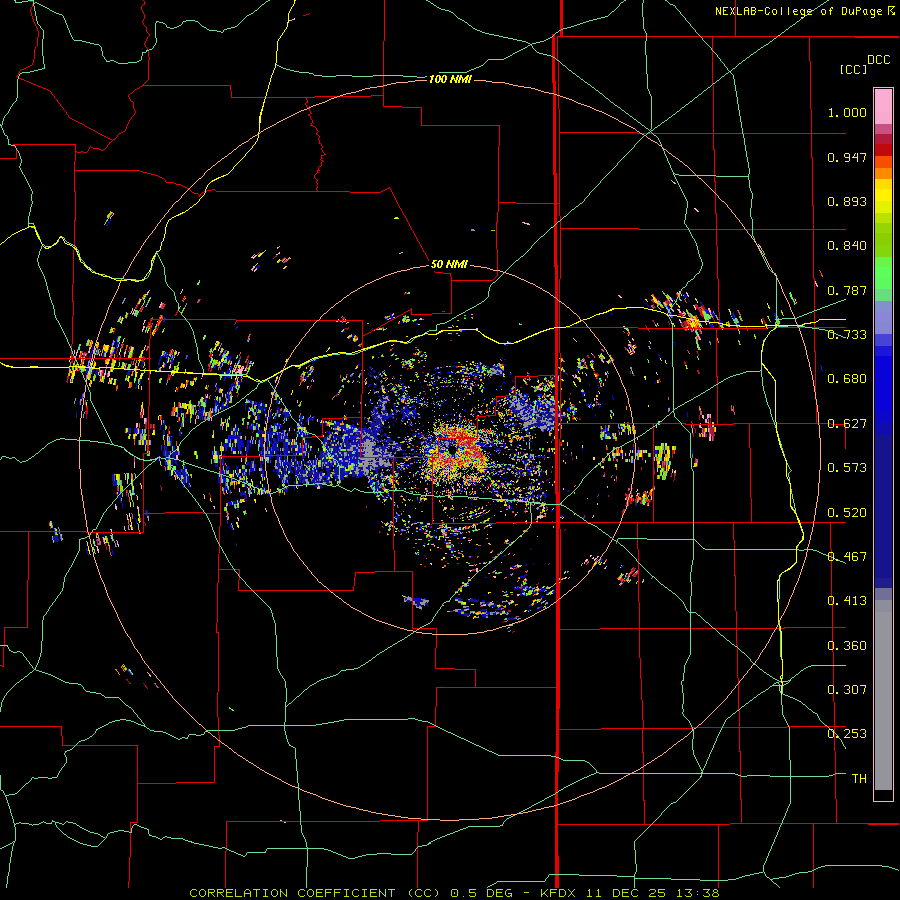Viewport: 900px width, 900px height.
Task: Select the 1.000 value on the color scale
Action: pos(847,112)
